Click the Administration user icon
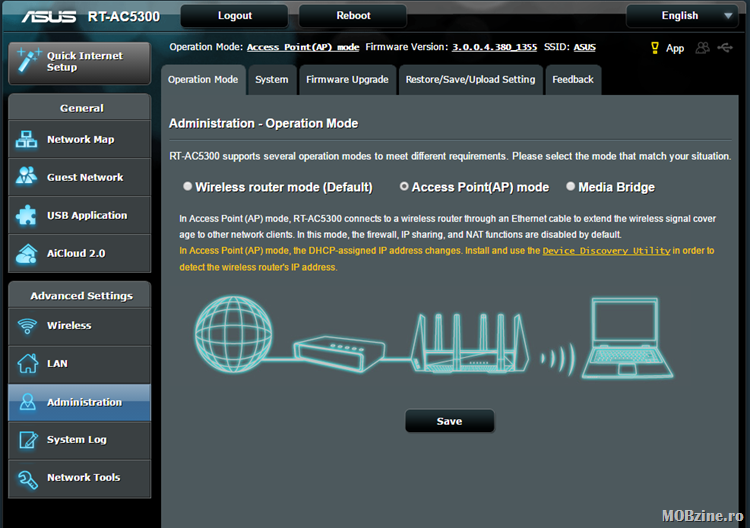This screenshot has width=750, height=528. [27, 402]
